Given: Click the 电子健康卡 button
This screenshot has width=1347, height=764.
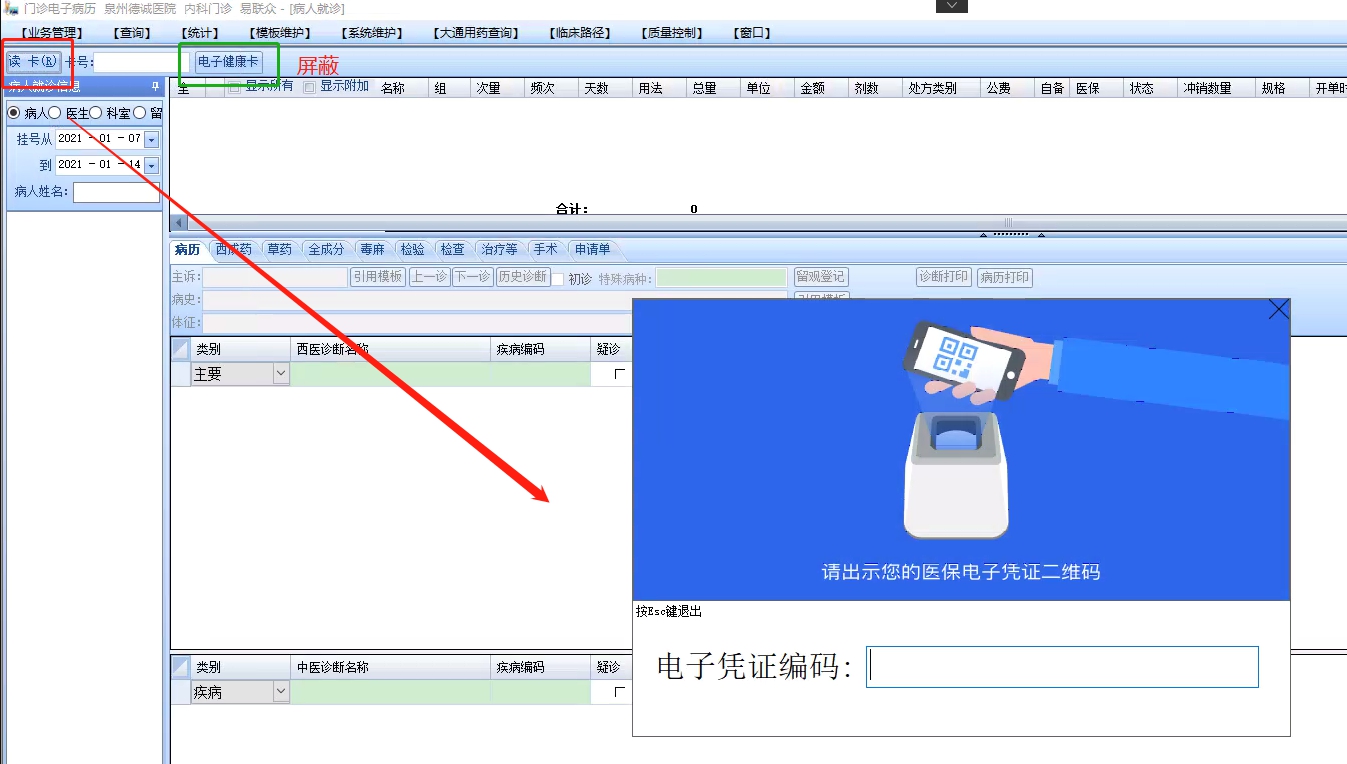Looking at the screenshot, I should coord(228,62).
